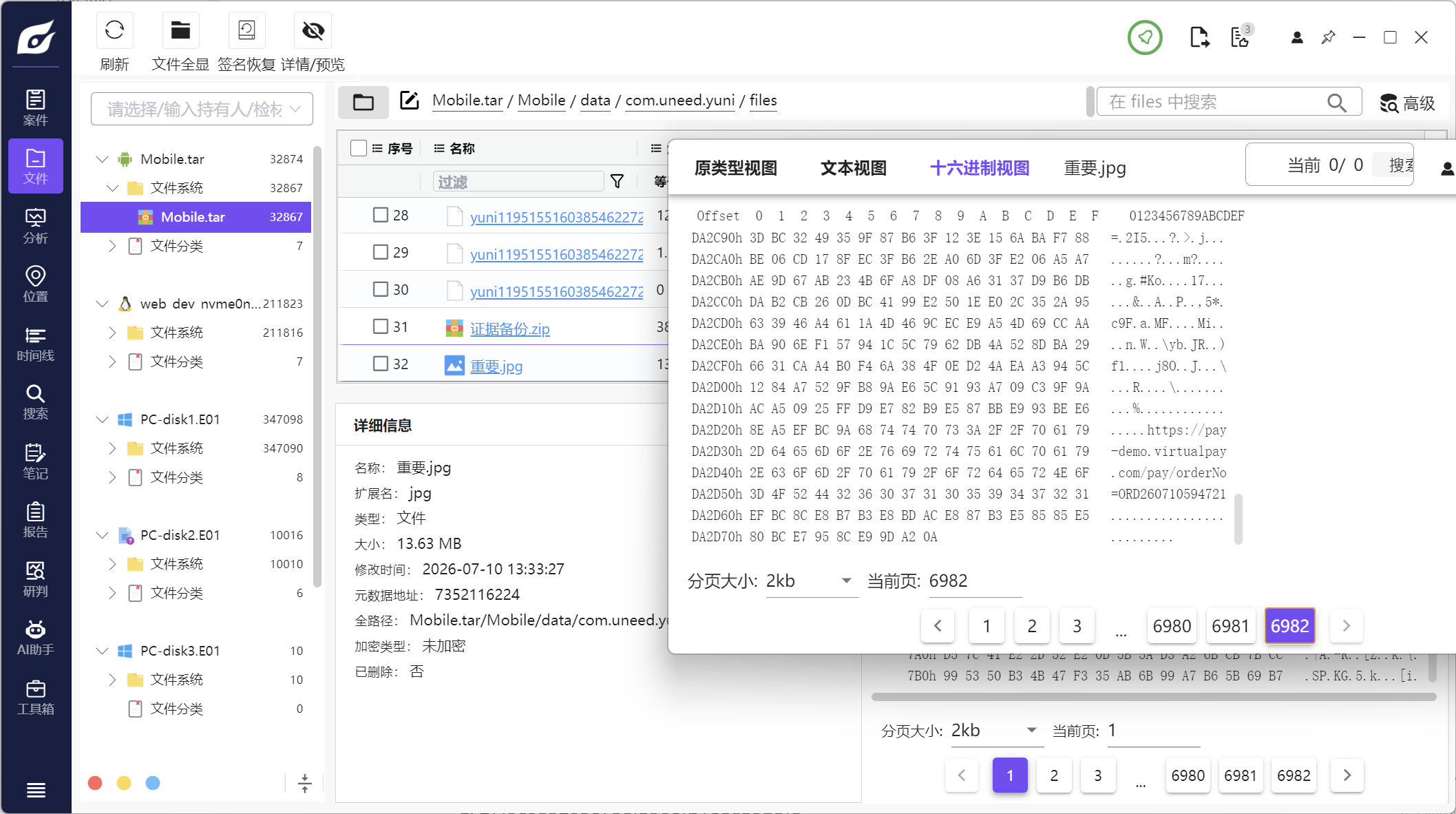Viewport: 1456px width, 814px height.
Task: Open the 研判 sidebar section
Action: click(x=36, y=579)
